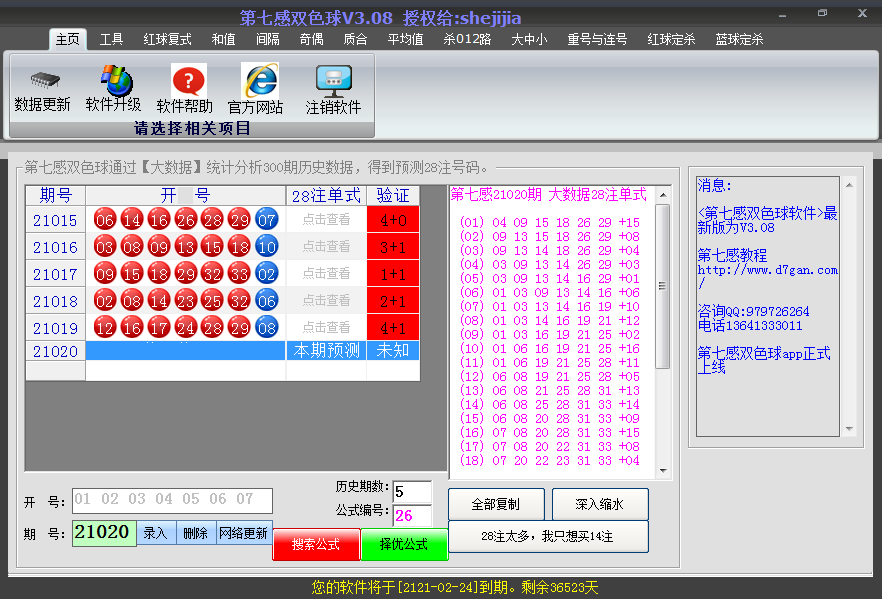The width and height of the screenshot is (882, 599).
Task: Click 点击查看 for period 21017
Action: pos(326,274)
